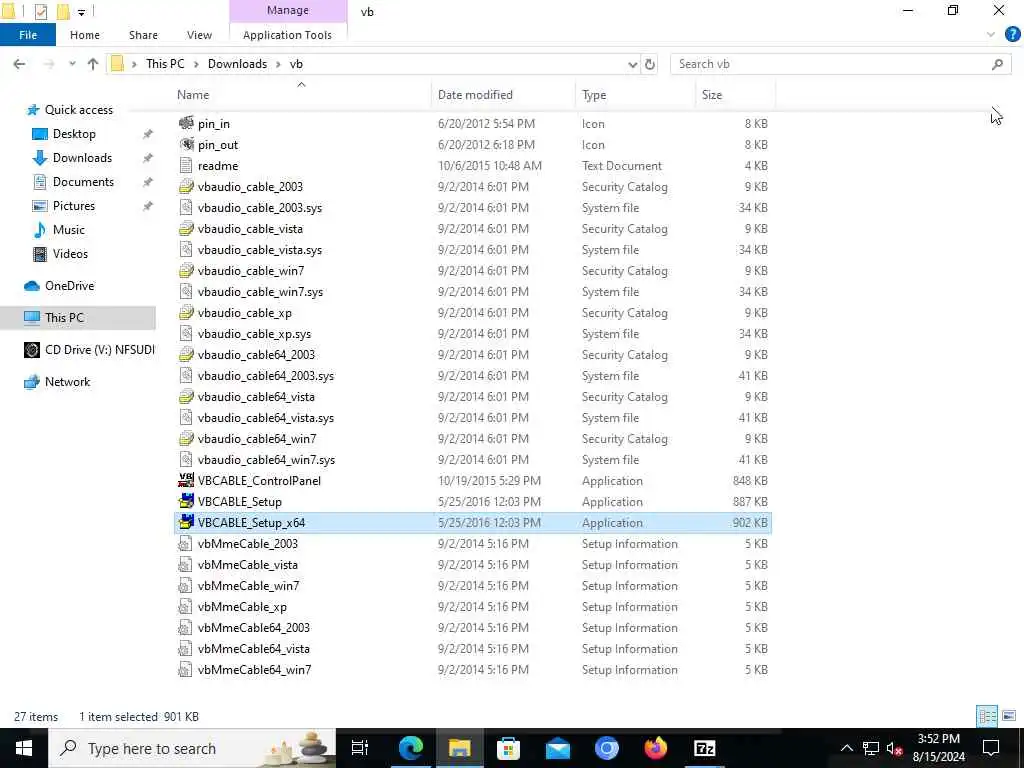The height and width of the screenshot is (768, 1024).
Task: Launch Firefox from the taskbar
Action: [x=656, y=748]
